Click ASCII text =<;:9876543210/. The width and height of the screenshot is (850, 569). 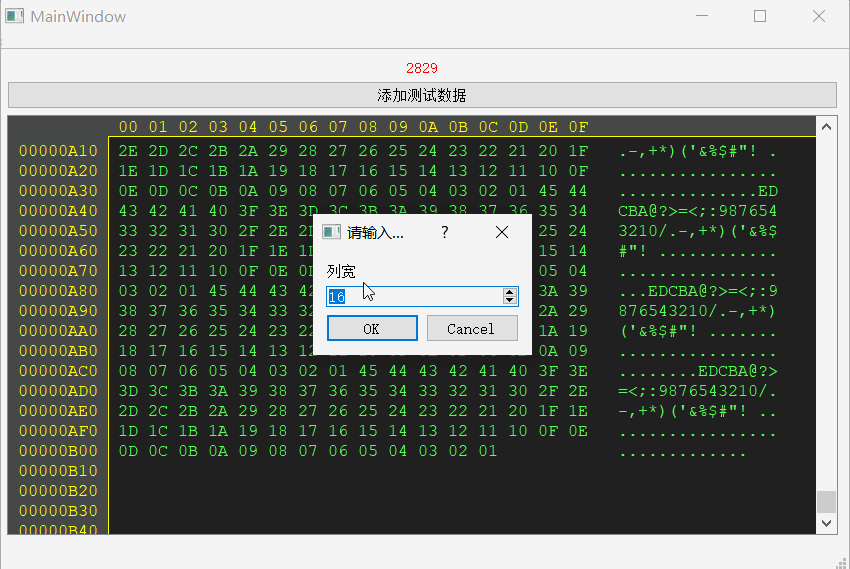tap(698, 391)
